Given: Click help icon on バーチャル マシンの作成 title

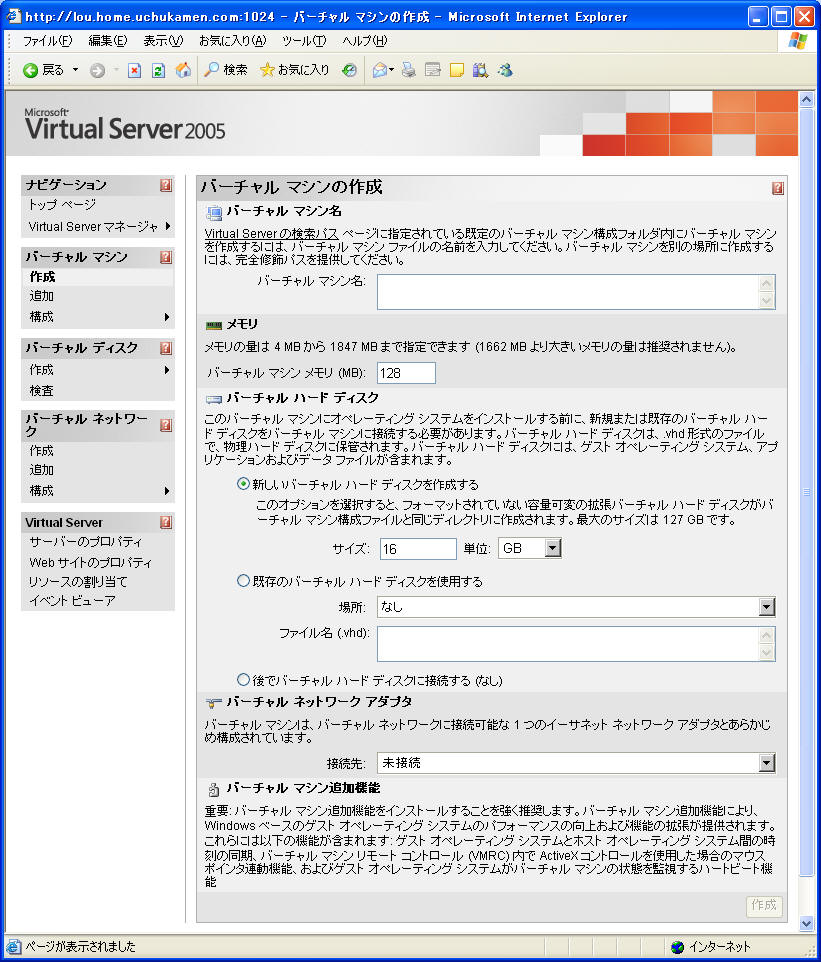Looking at the screenshot, I should [777, 188].
